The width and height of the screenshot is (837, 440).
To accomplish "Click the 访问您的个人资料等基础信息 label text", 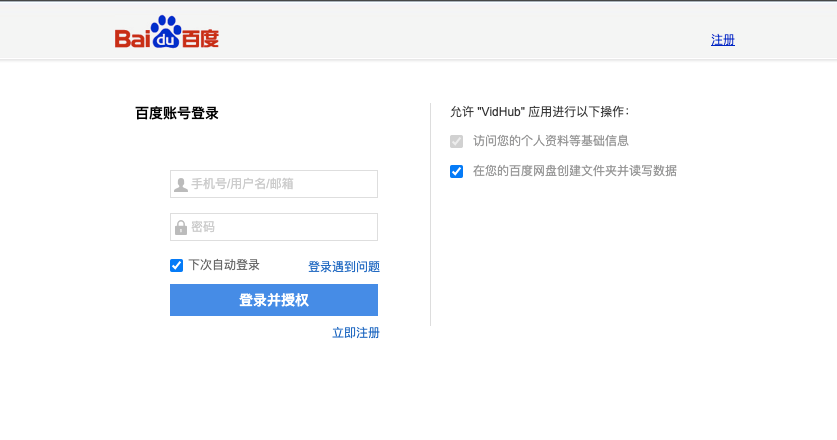I will (x=550, y=141).
